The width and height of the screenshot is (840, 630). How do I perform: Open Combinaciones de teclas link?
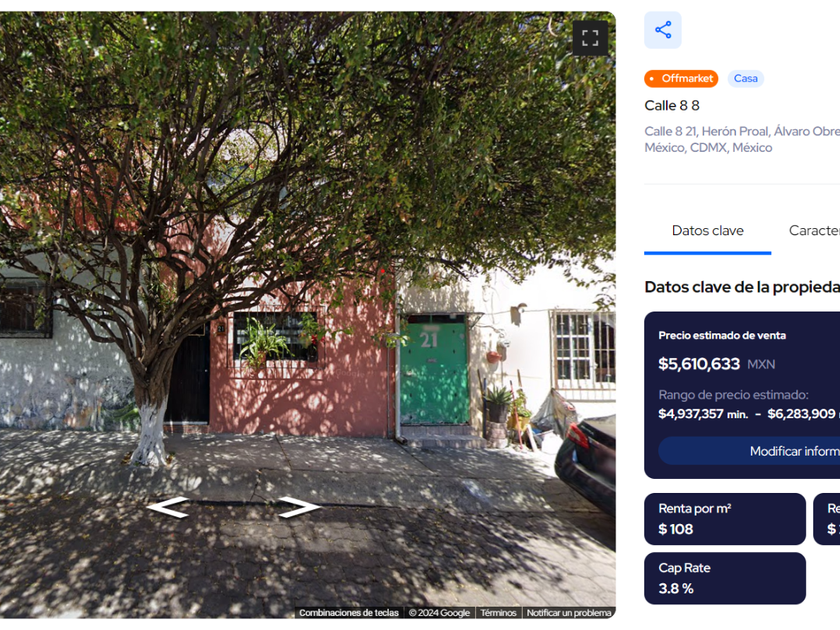pos(349,613)
